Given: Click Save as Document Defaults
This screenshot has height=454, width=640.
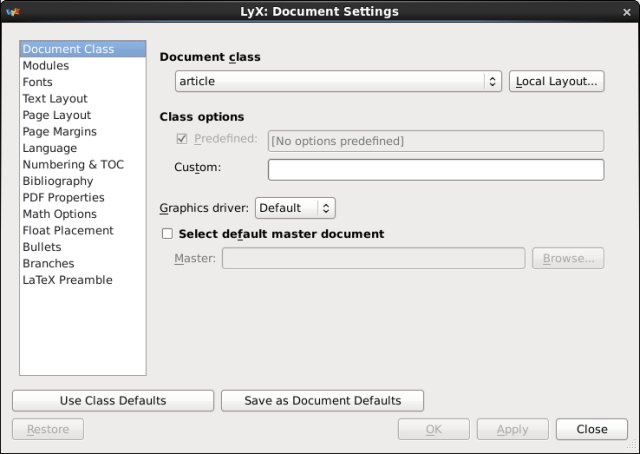Looking at the screenshot, I should 323,401.
